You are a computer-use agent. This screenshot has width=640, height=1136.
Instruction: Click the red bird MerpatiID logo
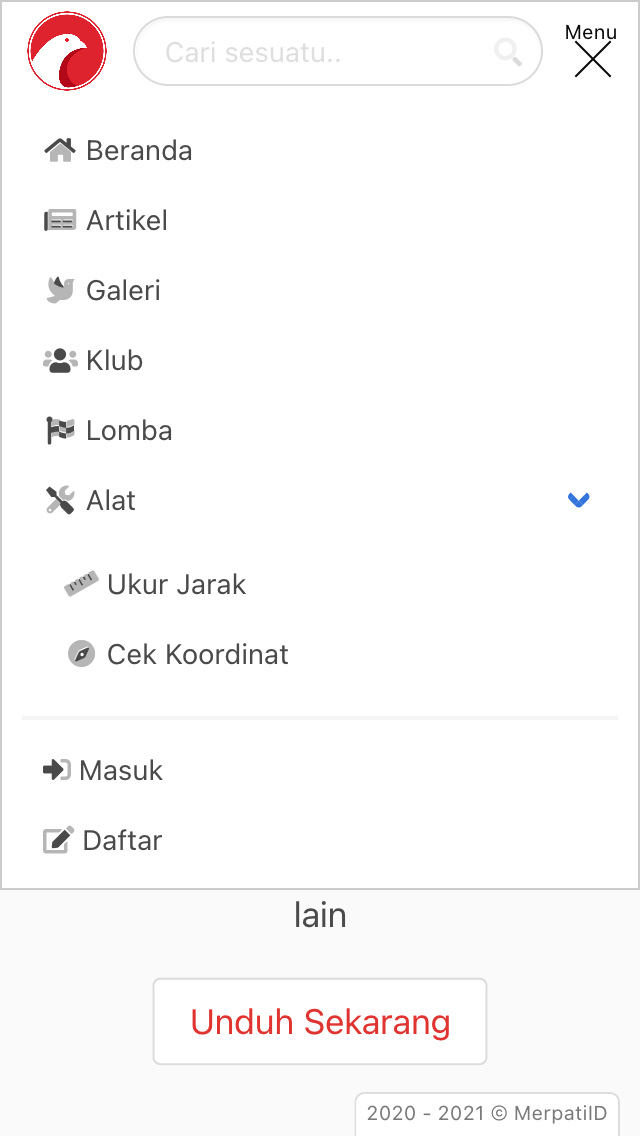pyautogui.click(x=67, y=51)
